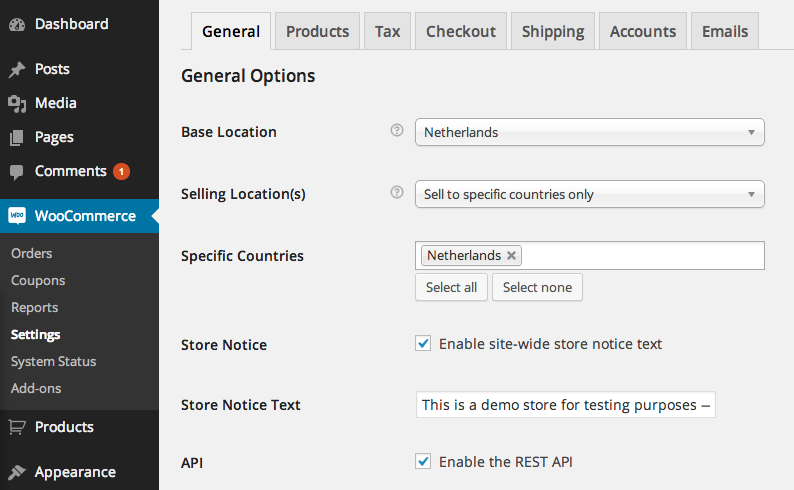
Task: Disable site-wide store notice checkbox
Action: pyautogui.click(x=423, y=344)
